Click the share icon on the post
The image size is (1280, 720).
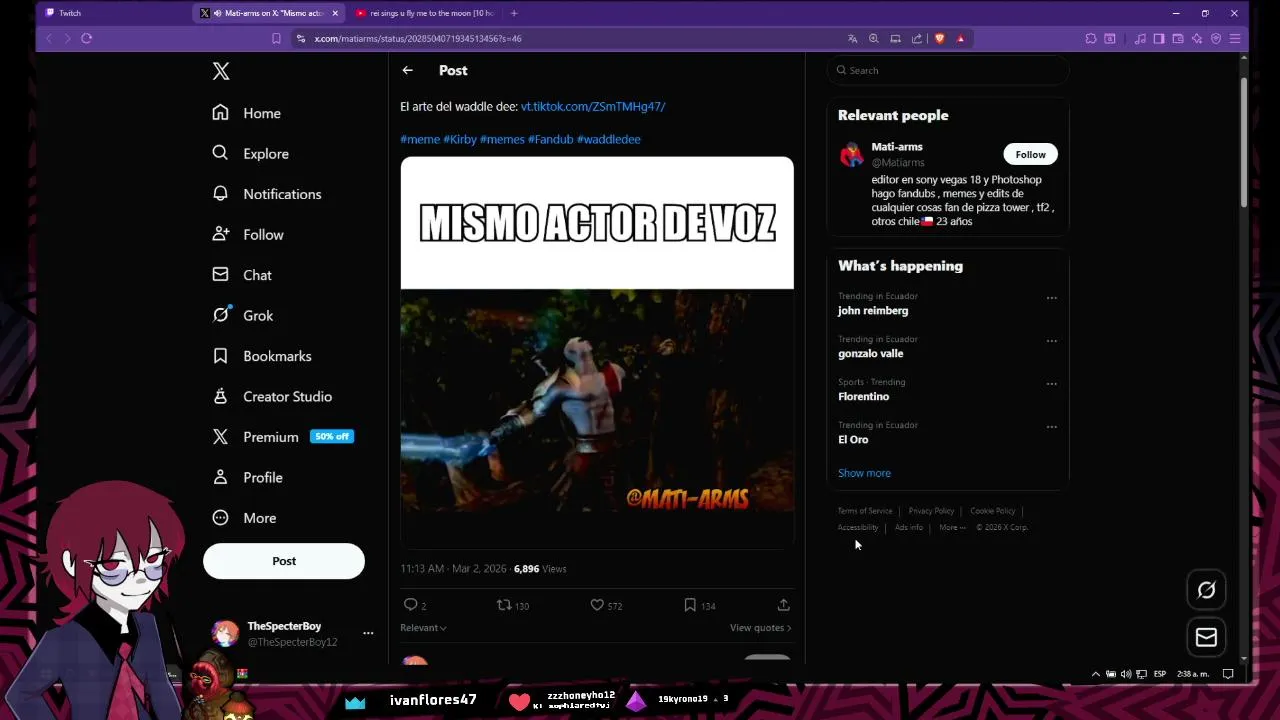(783, 605)
